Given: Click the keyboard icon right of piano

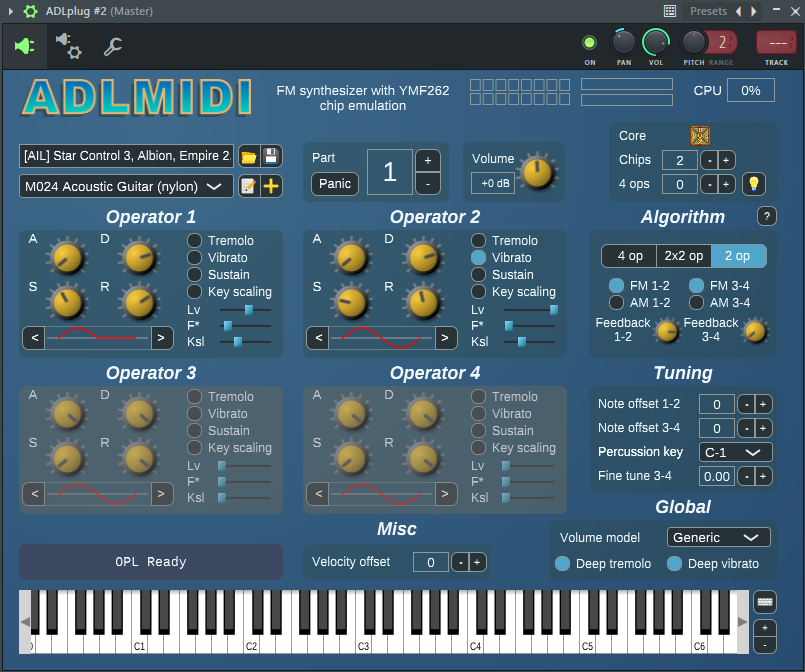Looking at the screenshot, I should point(765,601).
